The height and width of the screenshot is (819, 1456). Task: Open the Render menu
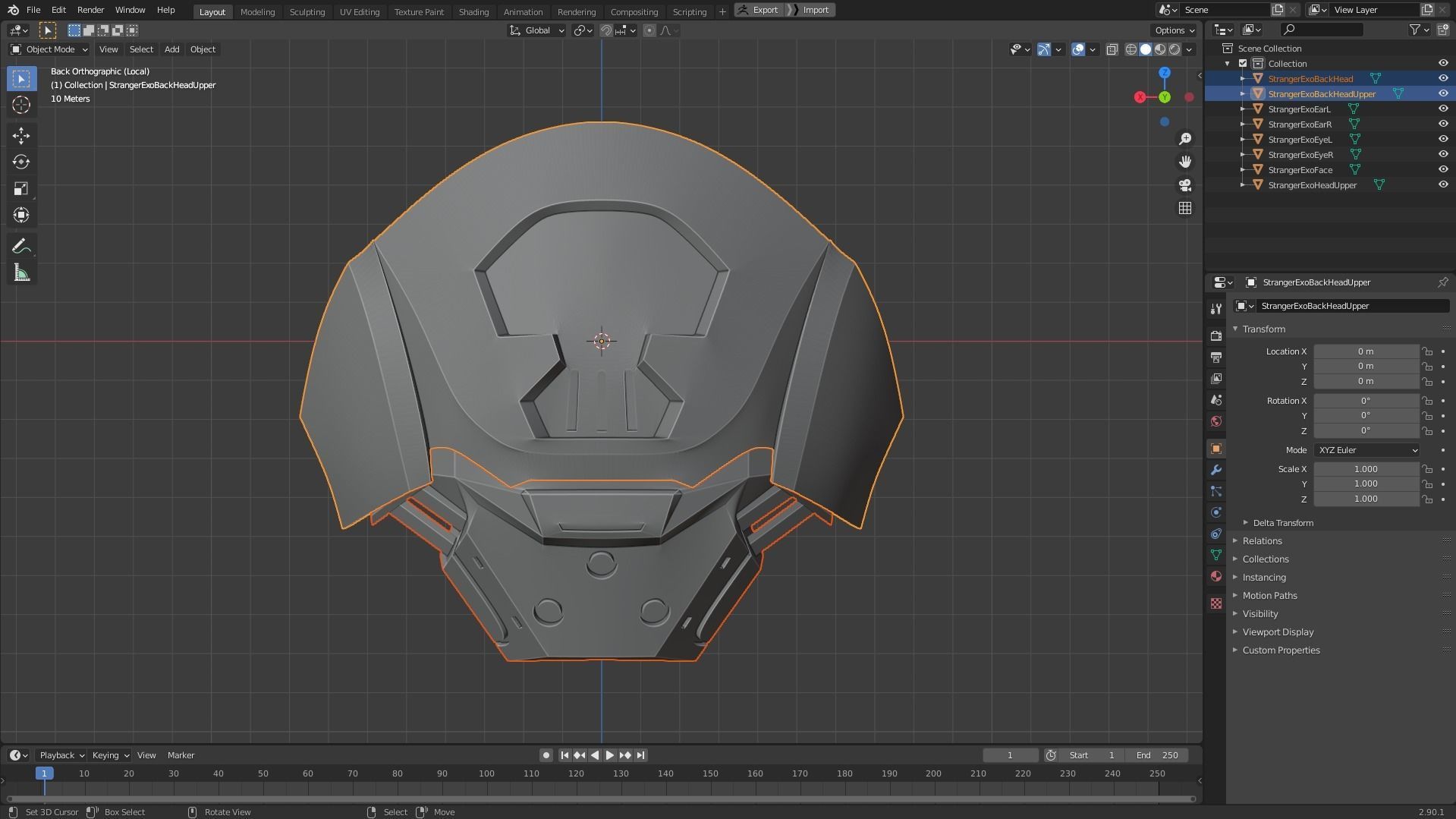tap(90, 10)
